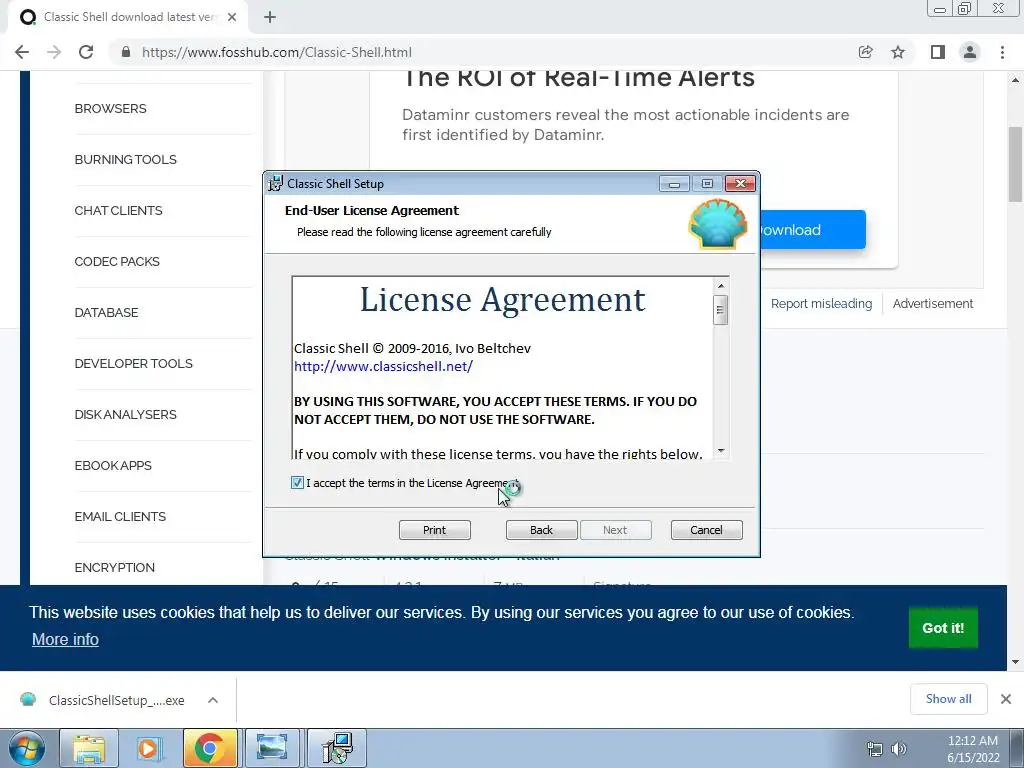Expand download item options chevron
Viewport: 1024px width, 768px height.
click(x=213, y=700)
